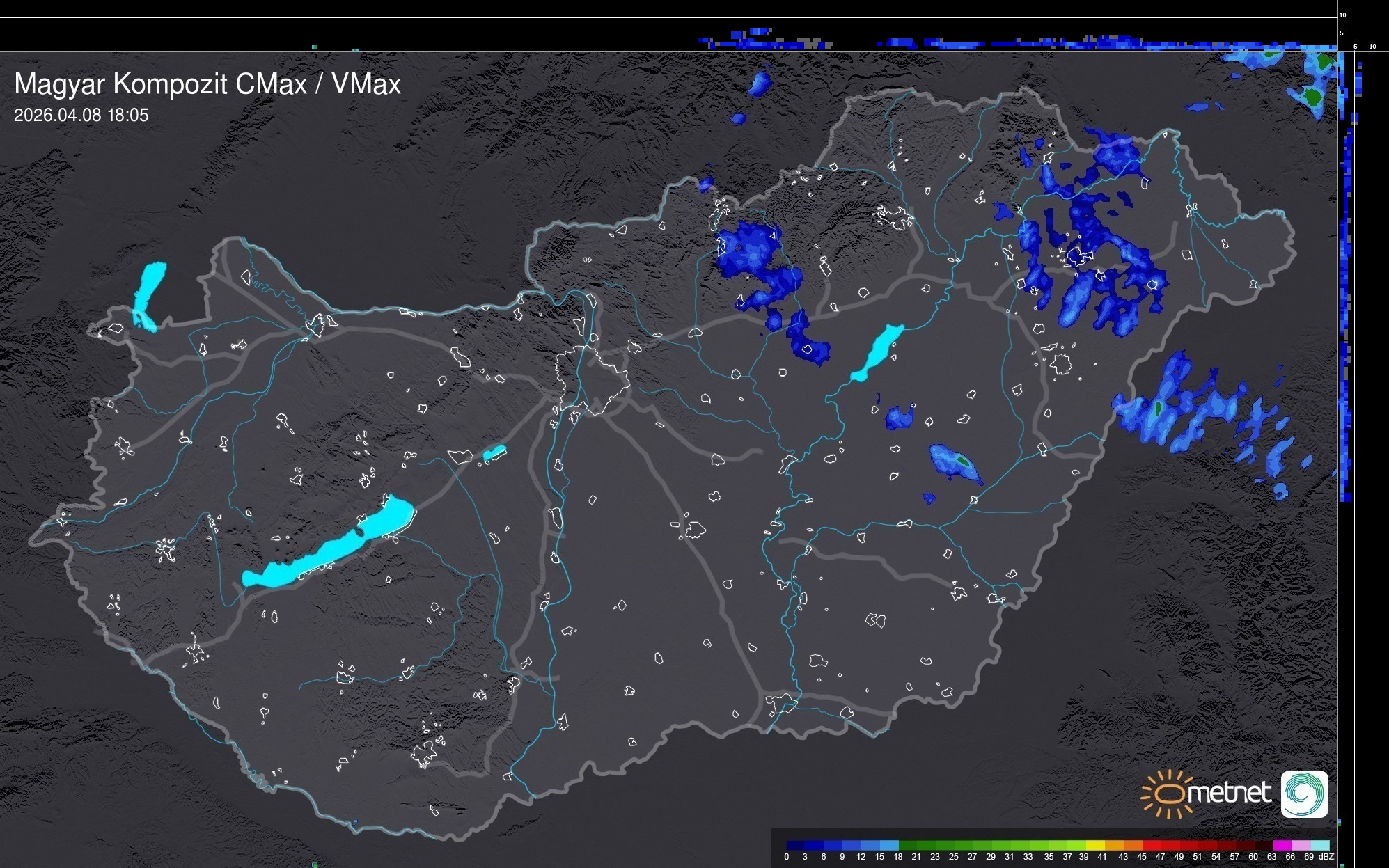Click the green swirl app icon
The width and height of the screenshot is (1389, 868).
point(1304,794)
